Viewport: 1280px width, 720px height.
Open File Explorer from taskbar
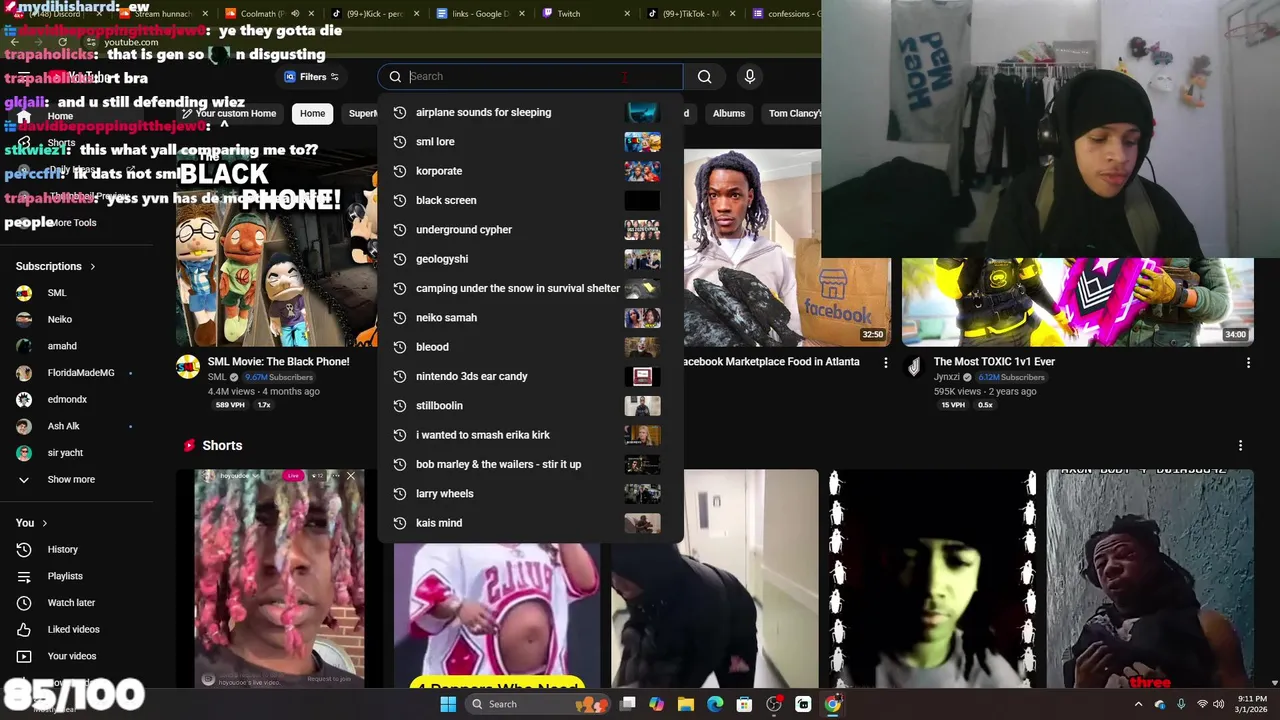(x=686, y=704)
